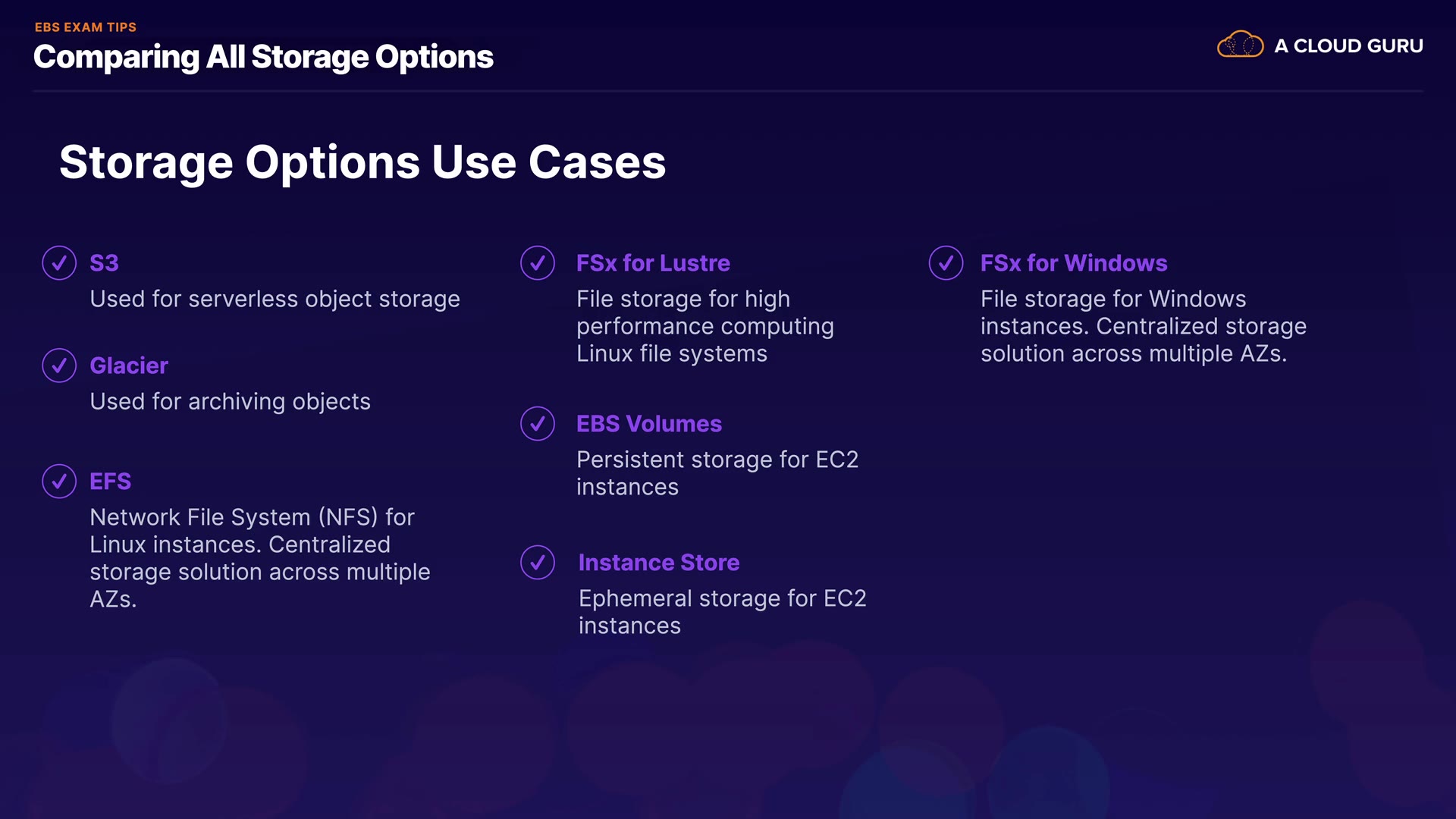The image size is (1456, 819).
Task: Click the Used for serverless object storage text
Action: [x=275, y=299]
